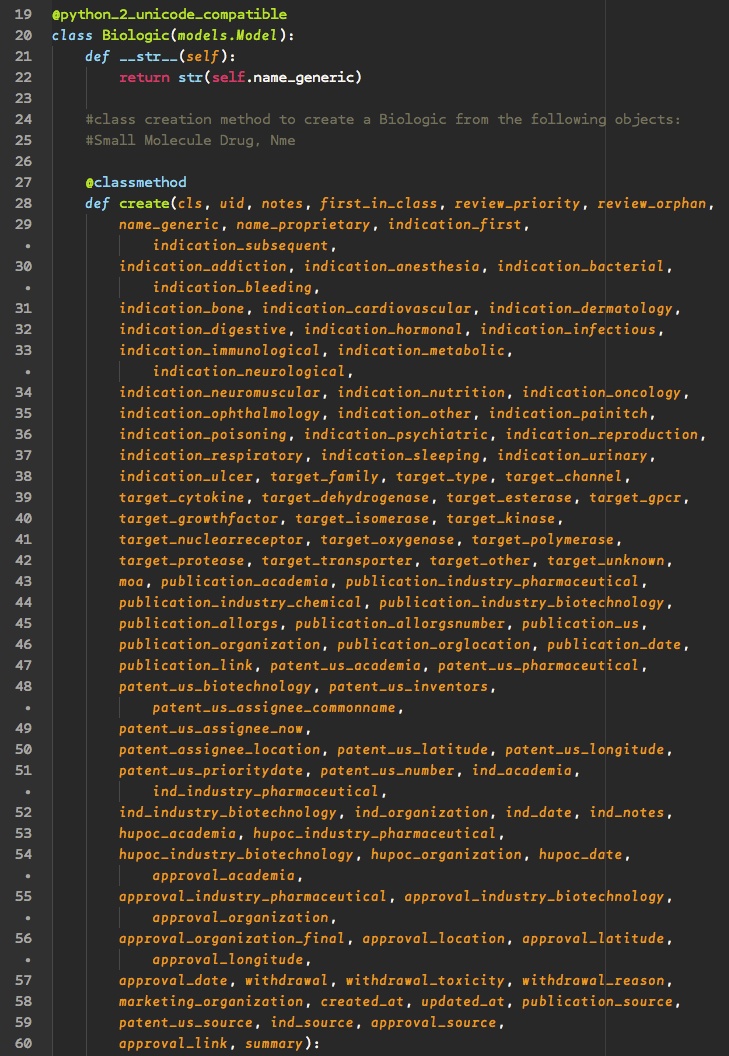The height and width of the screenshot is (1056, 729).
Task: Click the patent_us_latitude parameter
Action: 412,749
